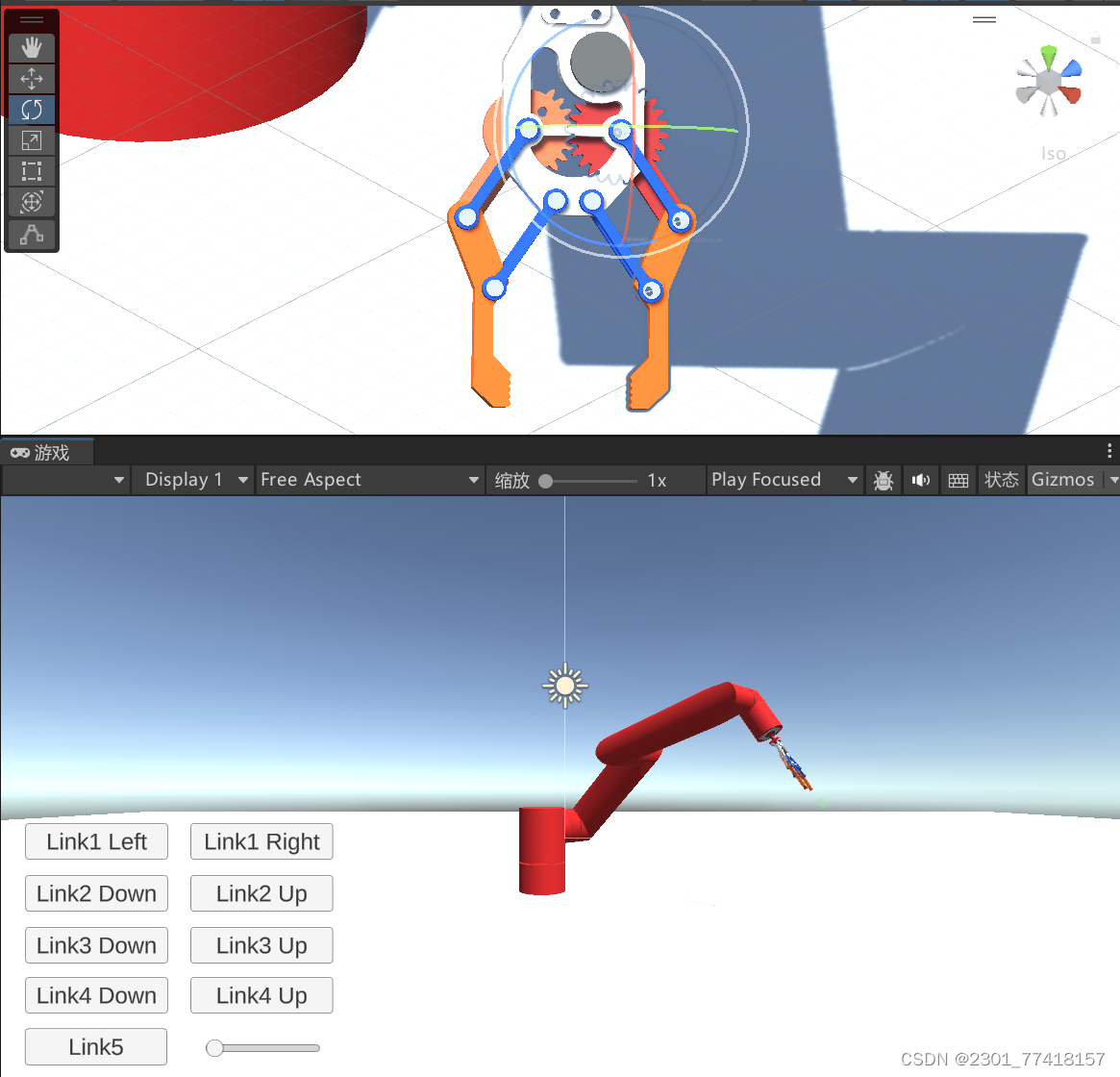
Task: Click the tool overlay drag handle
Action: 32,19
